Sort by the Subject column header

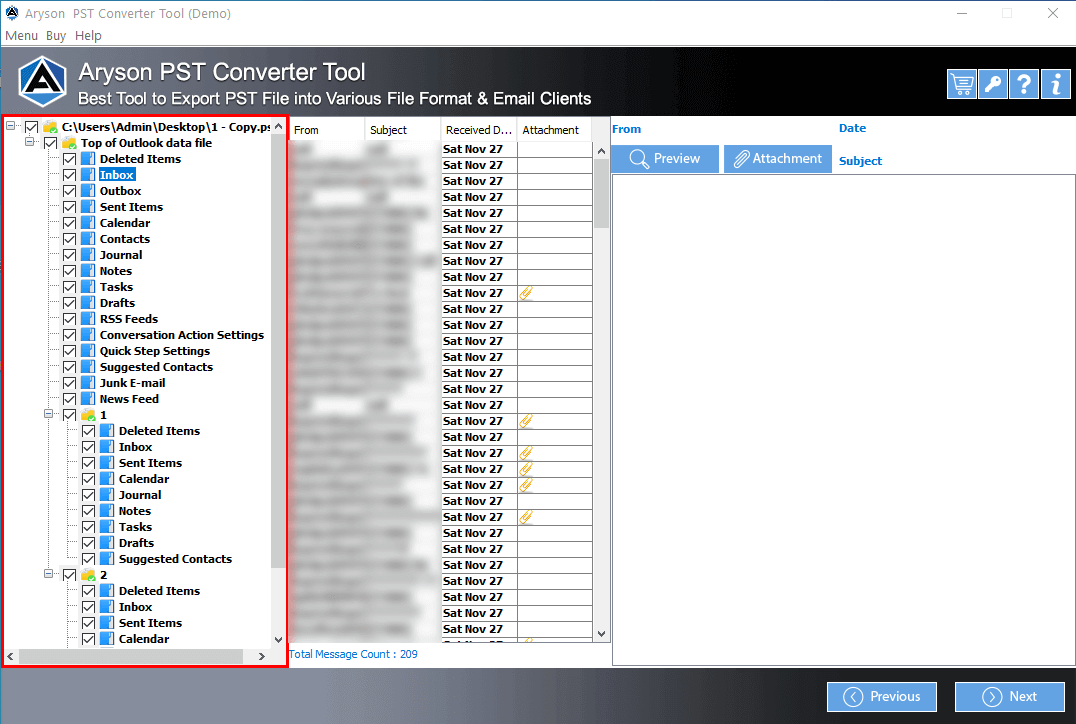click(x=402, y=130)
